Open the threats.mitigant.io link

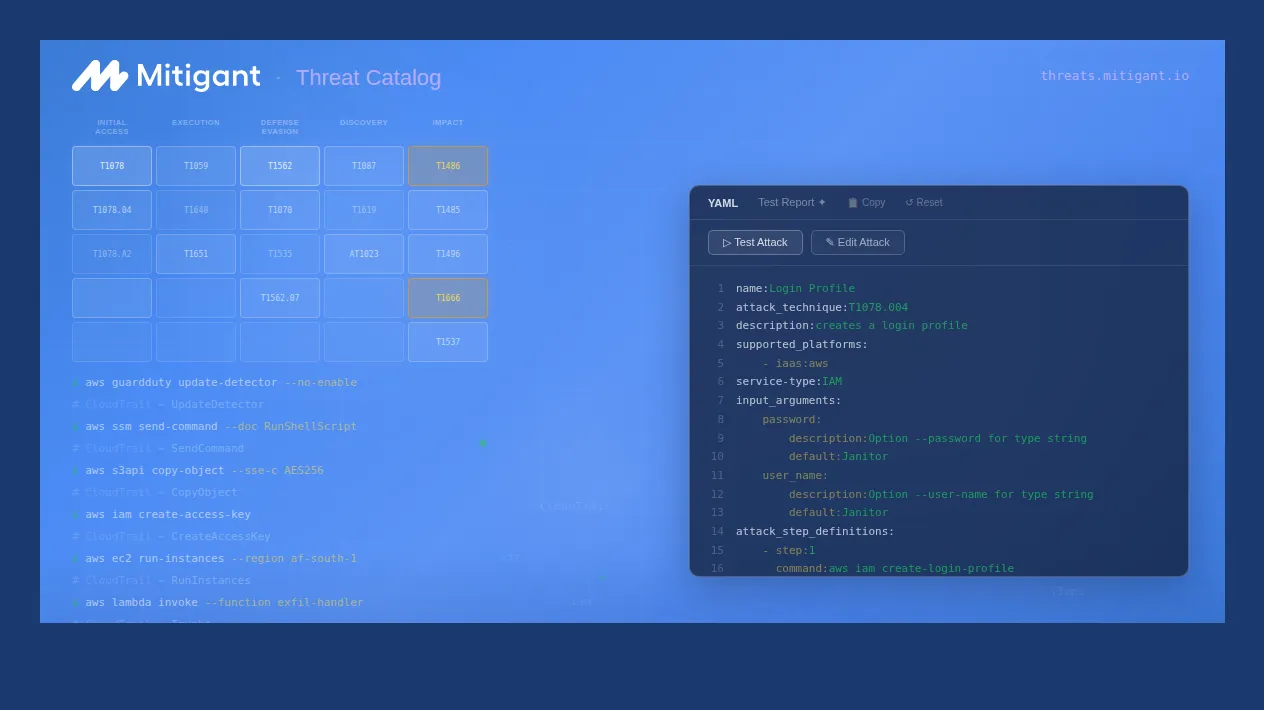coord(1114,75)
